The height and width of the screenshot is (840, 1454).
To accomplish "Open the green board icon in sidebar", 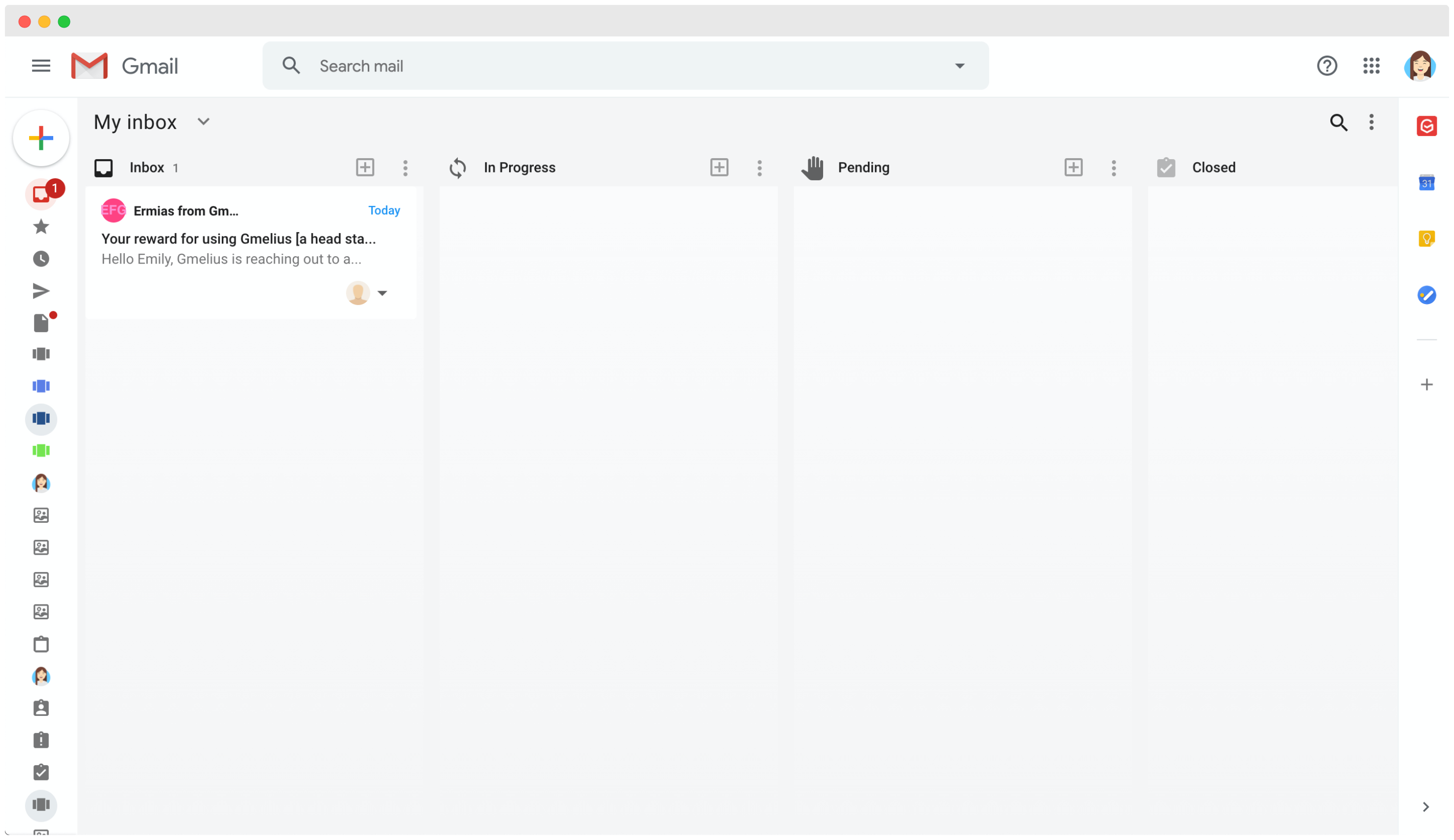I will 41,451.
